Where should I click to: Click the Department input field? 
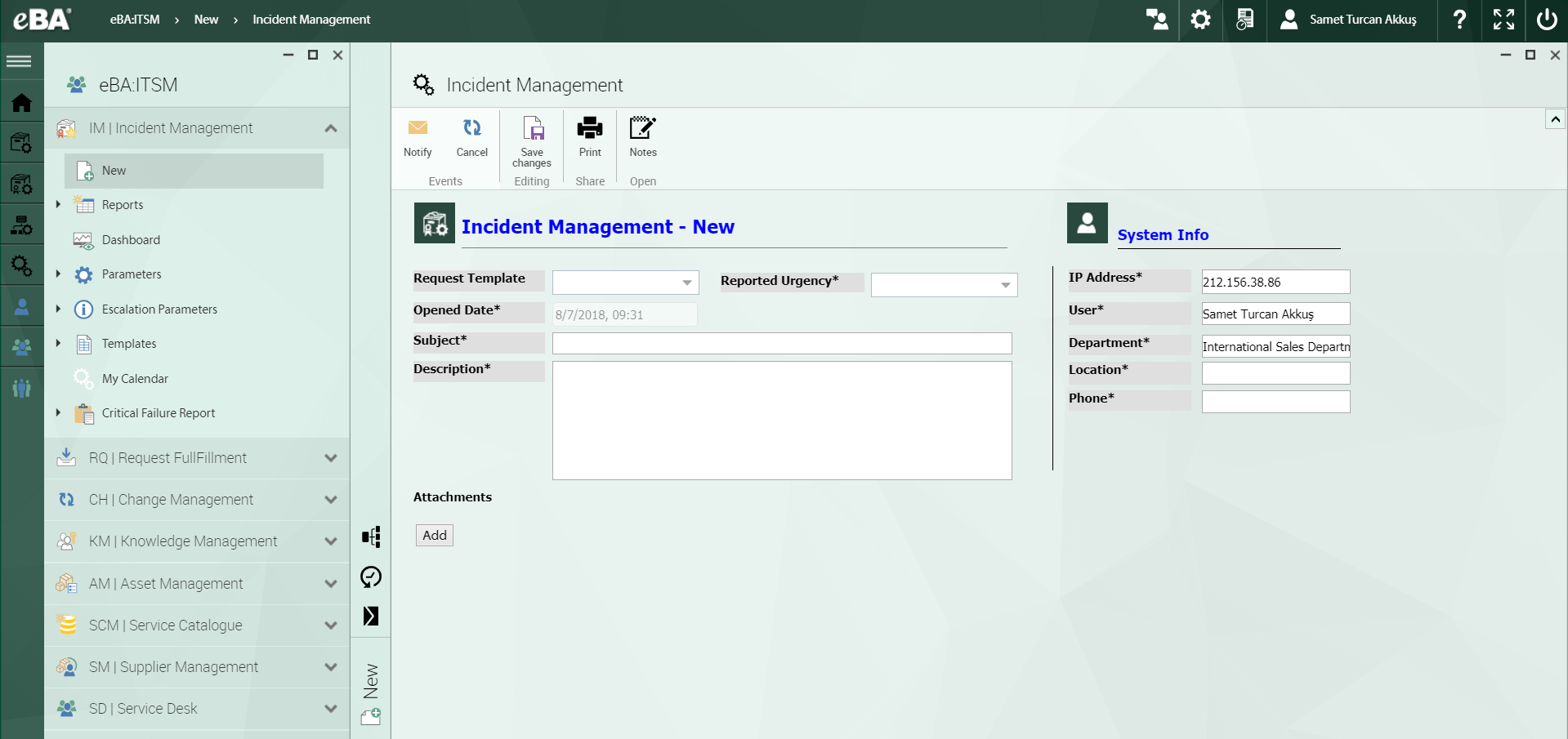click(x=1276, y=346)
